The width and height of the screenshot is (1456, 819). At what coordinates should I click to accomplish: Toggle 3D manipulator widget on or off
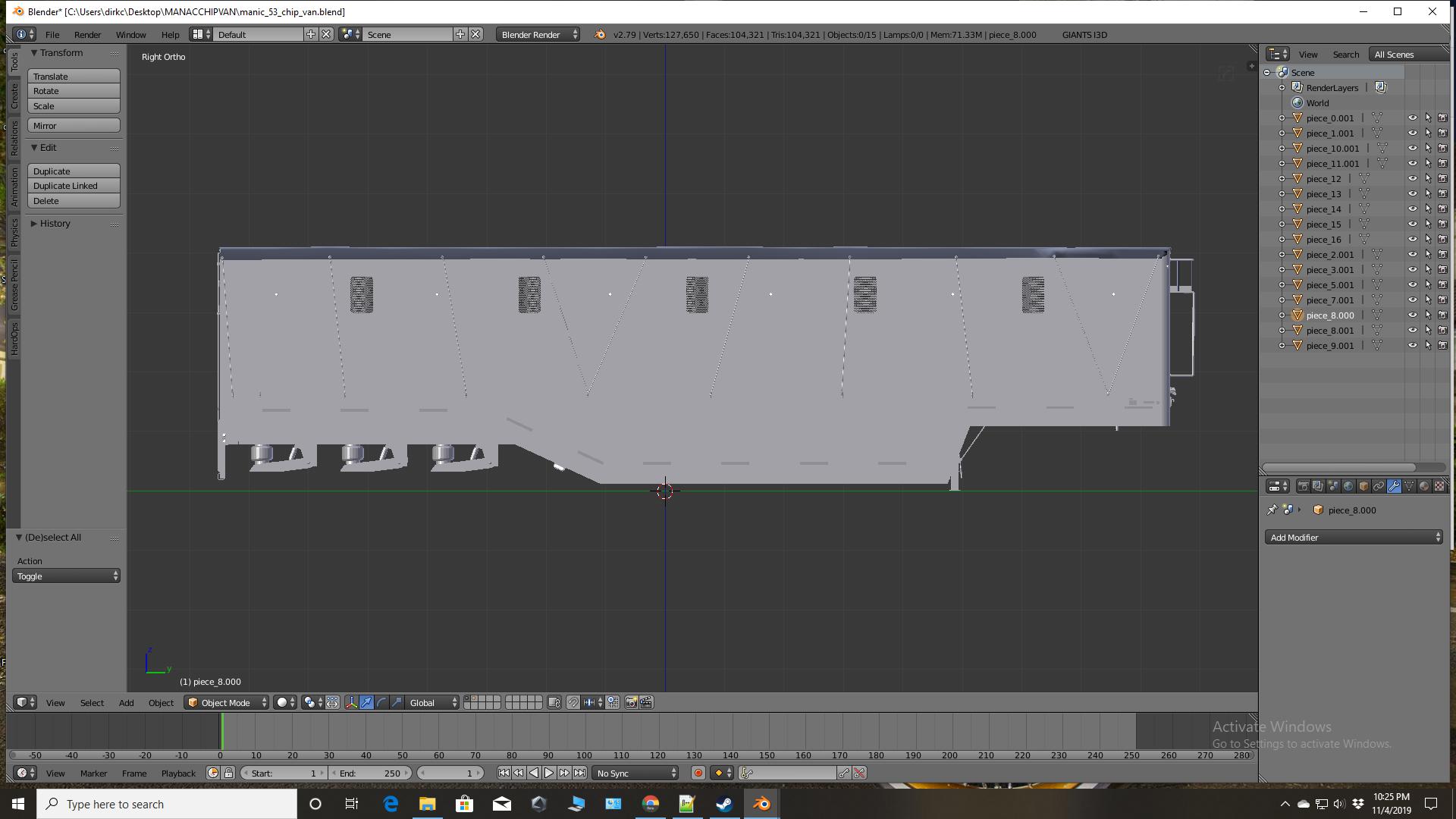pyautogui.click(x=351, y=702)
